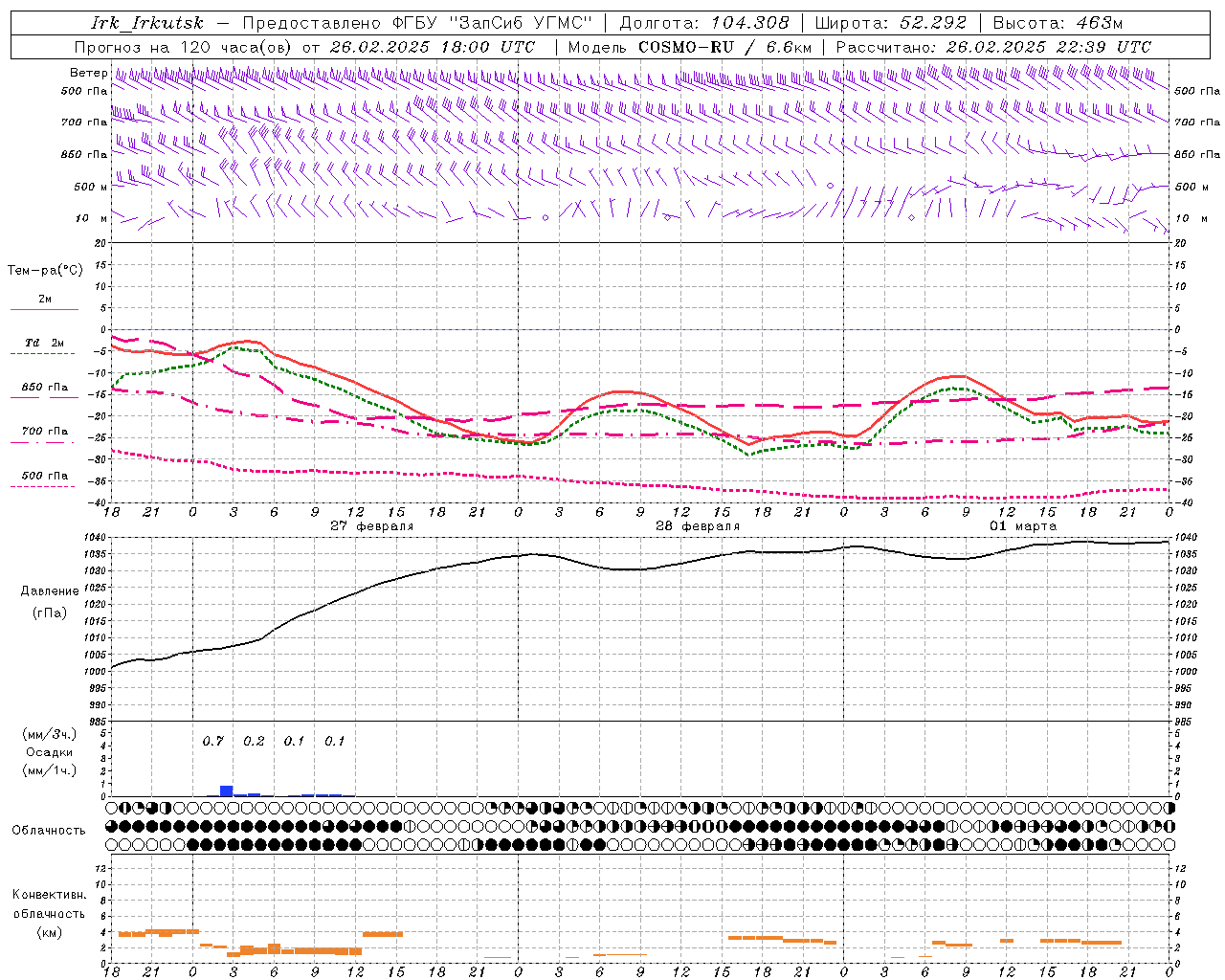The image size is (1225, 980).
Task: Click the Тем-ра(°C) panel label
Action: [x=45, y=271]
